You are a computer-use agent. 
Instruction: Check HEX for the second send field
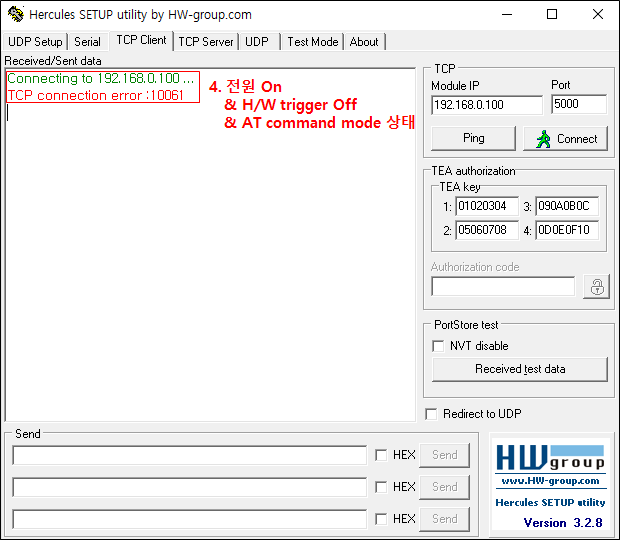(381, 487)
